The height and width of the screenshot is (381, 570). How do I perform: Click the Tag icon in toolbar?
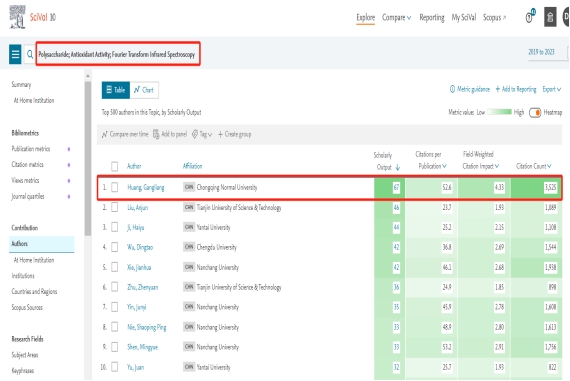pyautogui.click(x=195, y=135)
